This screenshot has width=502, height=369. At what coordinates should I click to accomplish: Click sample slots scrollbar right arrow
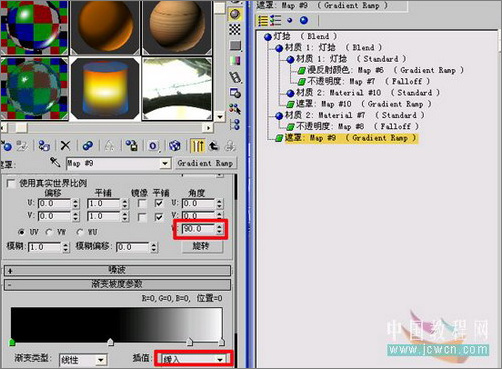[x=208, y=128]
